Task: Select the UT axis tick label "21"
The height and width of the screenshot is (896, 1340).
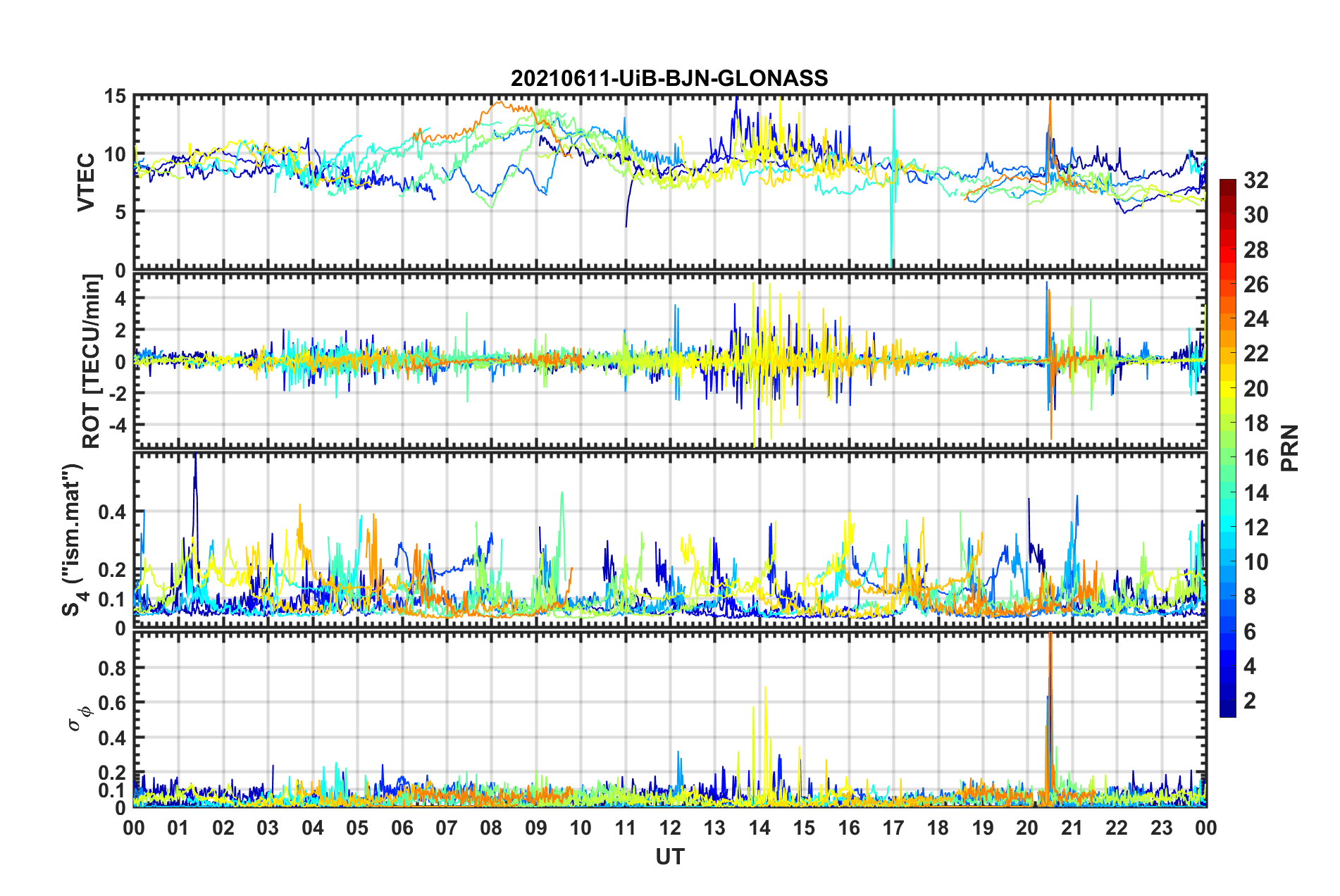Action: click(x=1072, y=828)
